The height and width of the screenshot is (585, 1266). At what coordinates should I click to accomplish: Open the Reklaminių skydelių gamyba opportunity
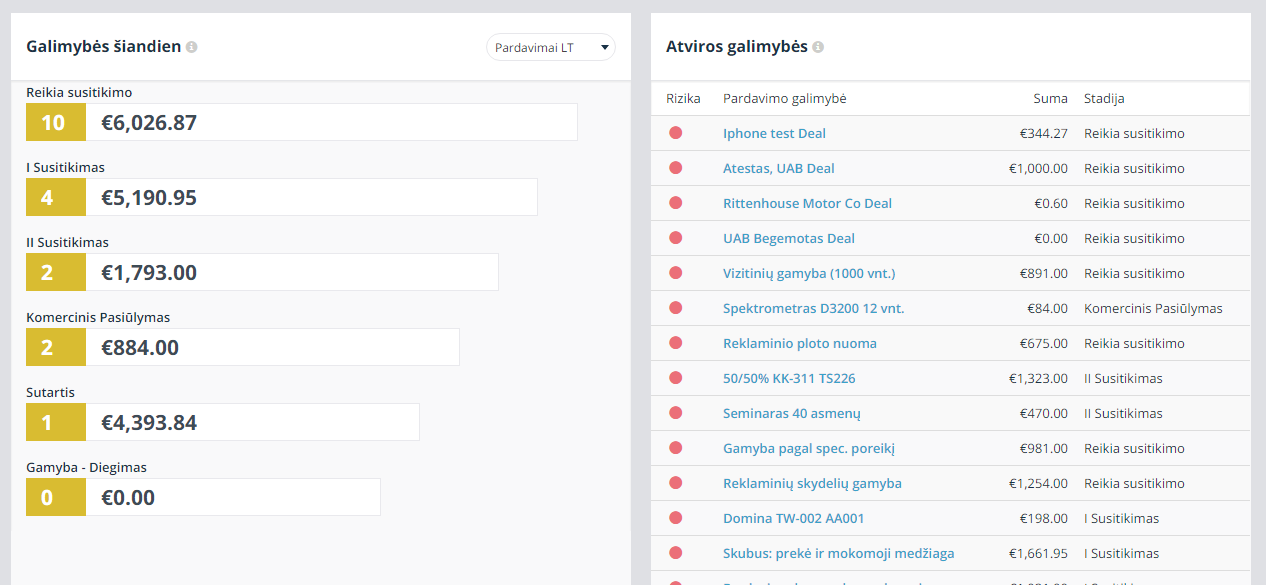pos(812,483)
